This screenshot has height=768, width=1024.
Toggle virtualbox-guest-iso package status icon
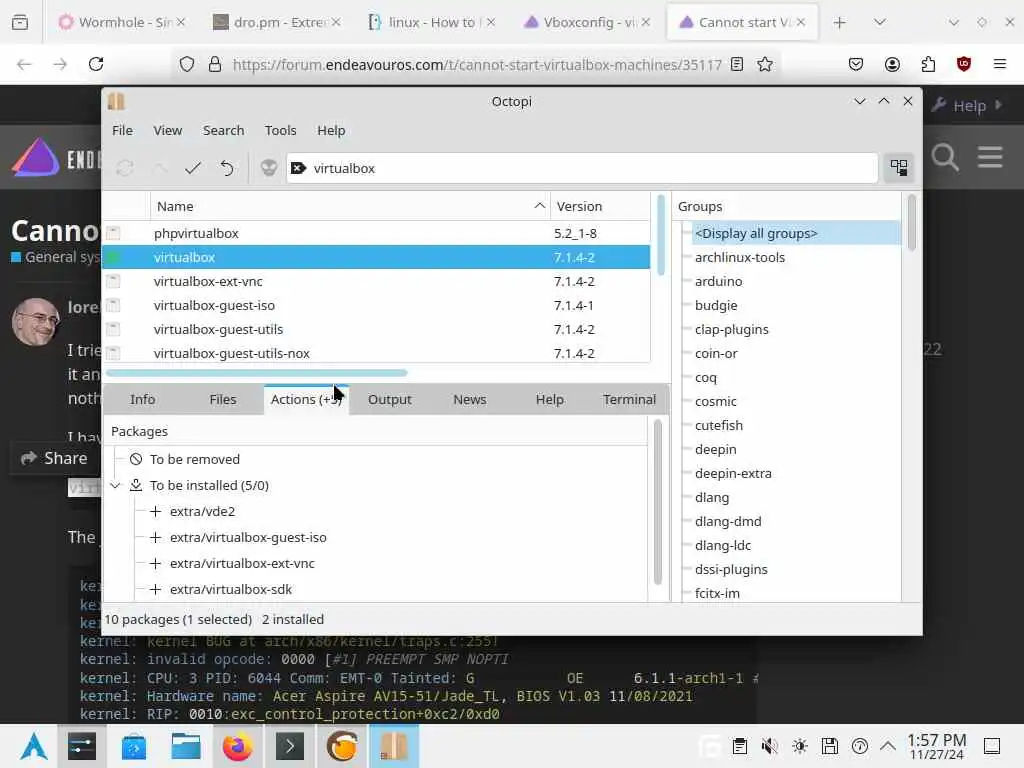click(113, 305)
